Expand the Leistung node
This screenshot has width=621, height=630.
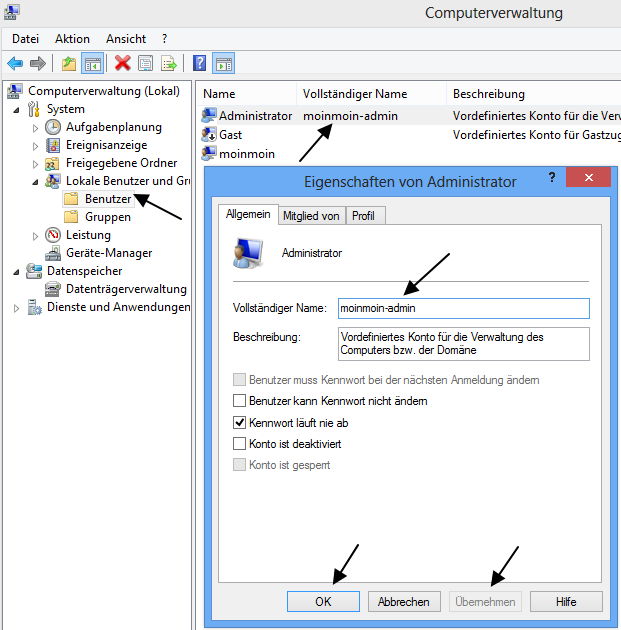35,236
